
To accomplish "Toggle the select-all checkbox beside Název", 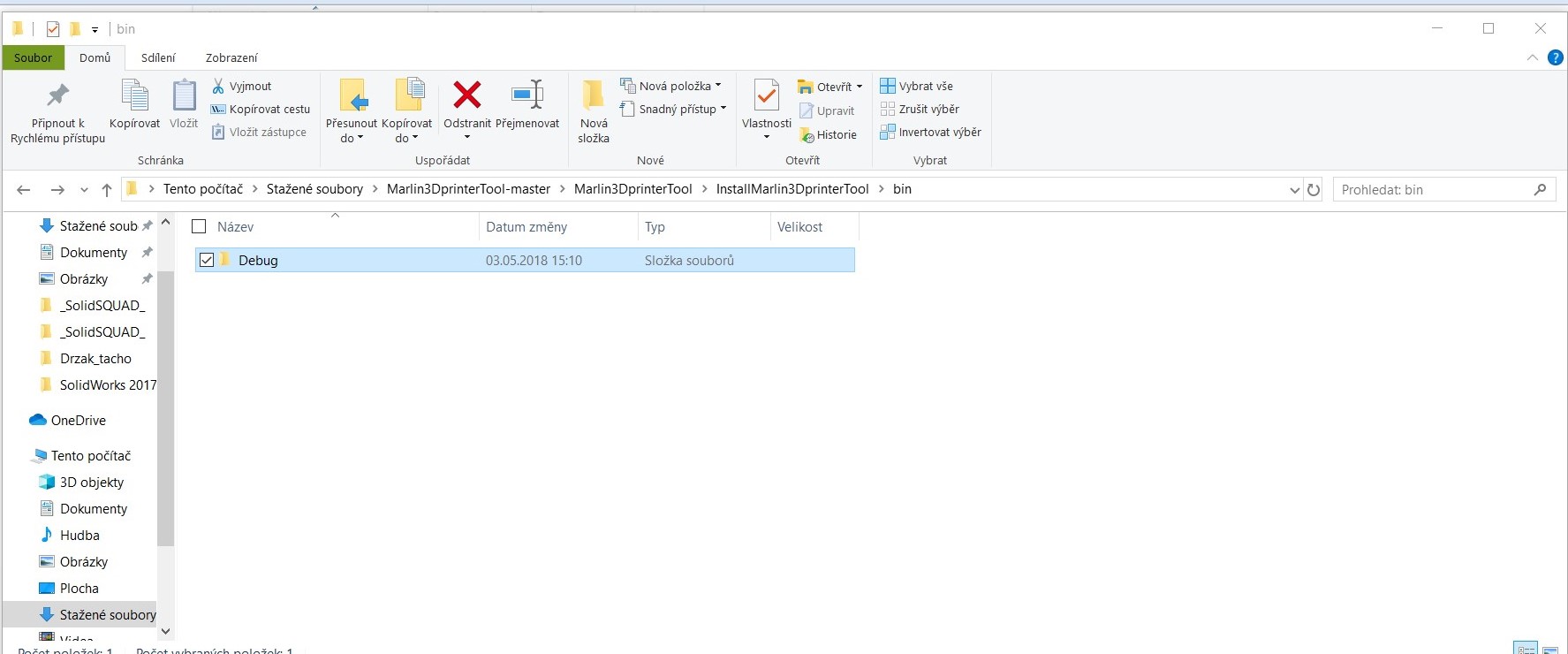I will [199, 226].
